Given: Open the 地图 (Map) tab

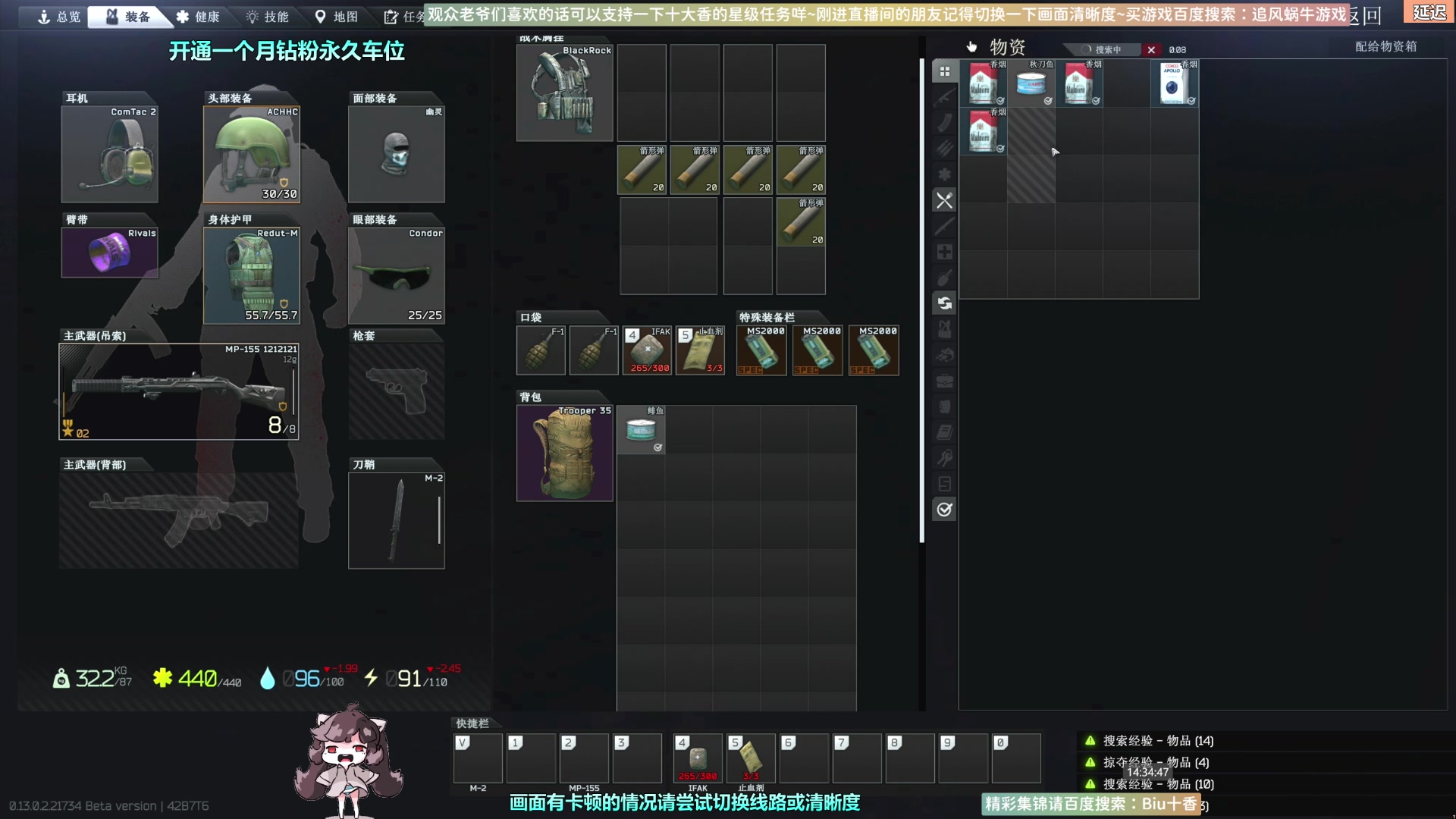Looking at the screenshot, I should tap(336, 17).
